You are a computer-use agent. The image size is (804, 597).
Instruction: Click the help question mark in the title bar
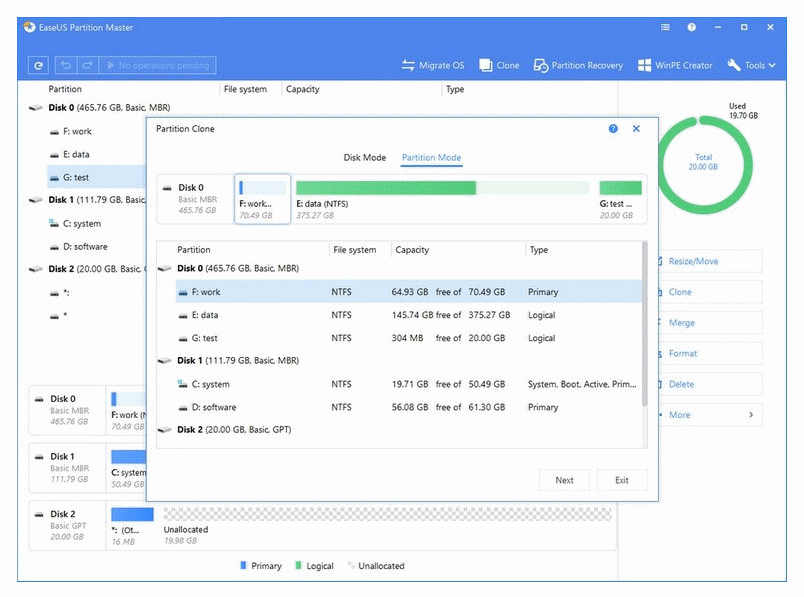[691, 27]
